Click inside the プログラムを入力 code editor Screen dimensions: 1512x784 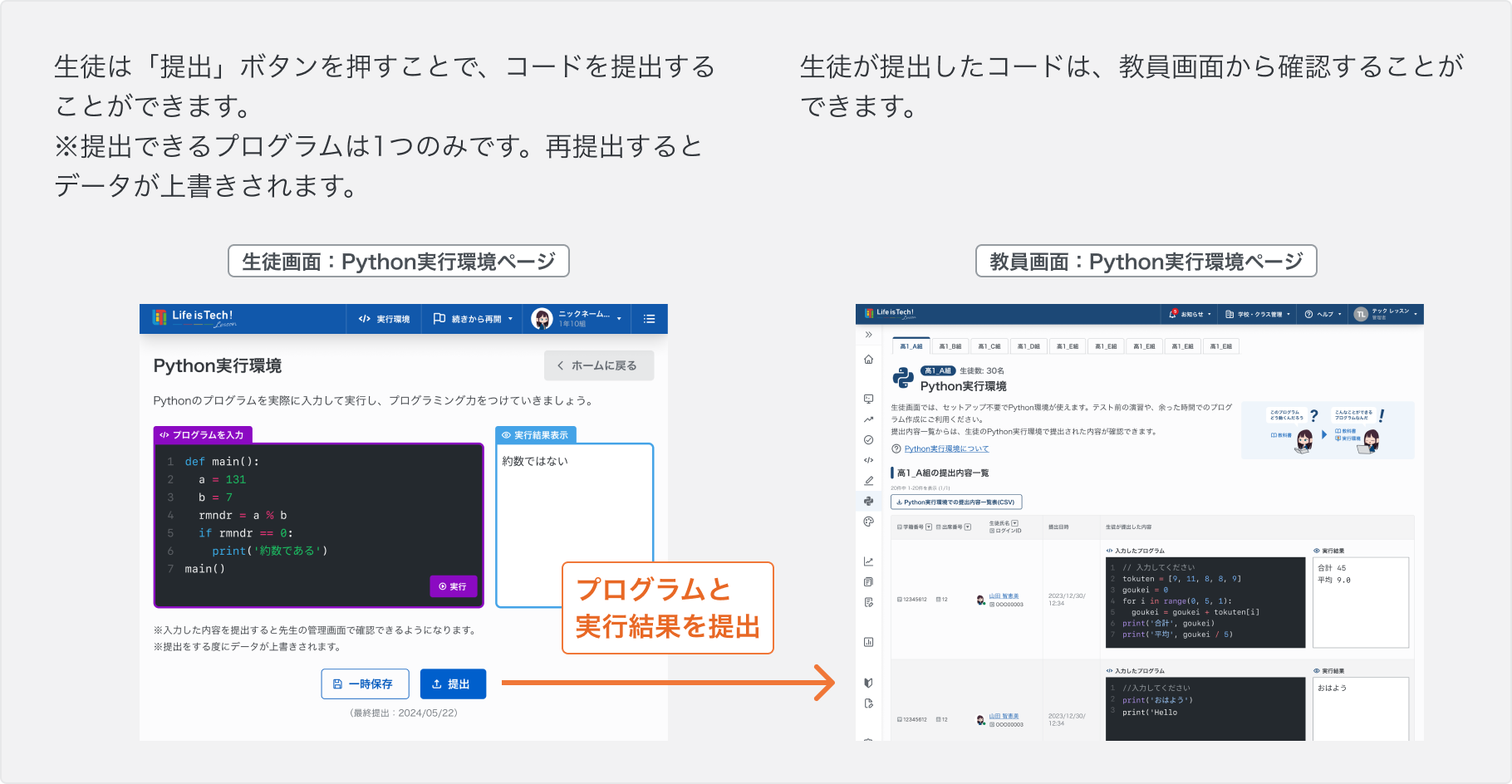319,525
